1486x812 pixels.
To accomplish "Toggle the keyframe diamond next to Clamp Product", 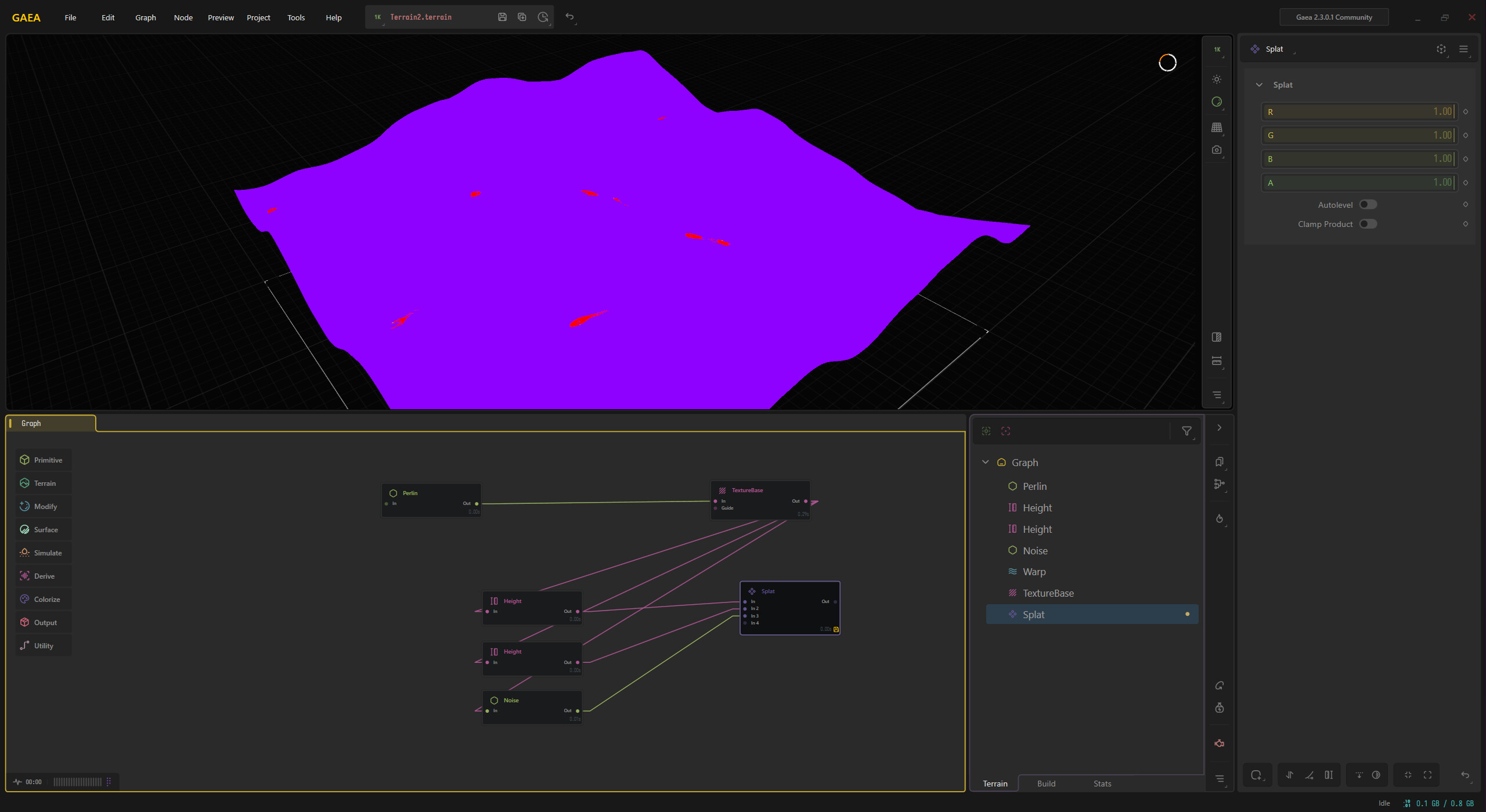I will click(1466, 224).
